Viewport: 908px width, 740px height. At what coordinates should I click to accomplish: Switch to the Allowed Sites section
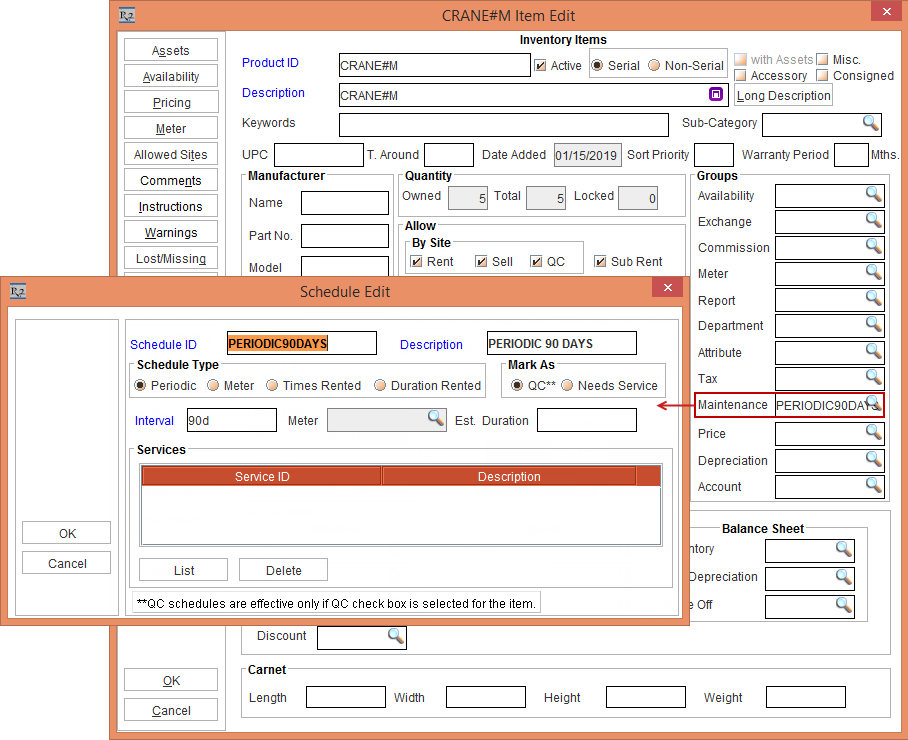(171, 155)
